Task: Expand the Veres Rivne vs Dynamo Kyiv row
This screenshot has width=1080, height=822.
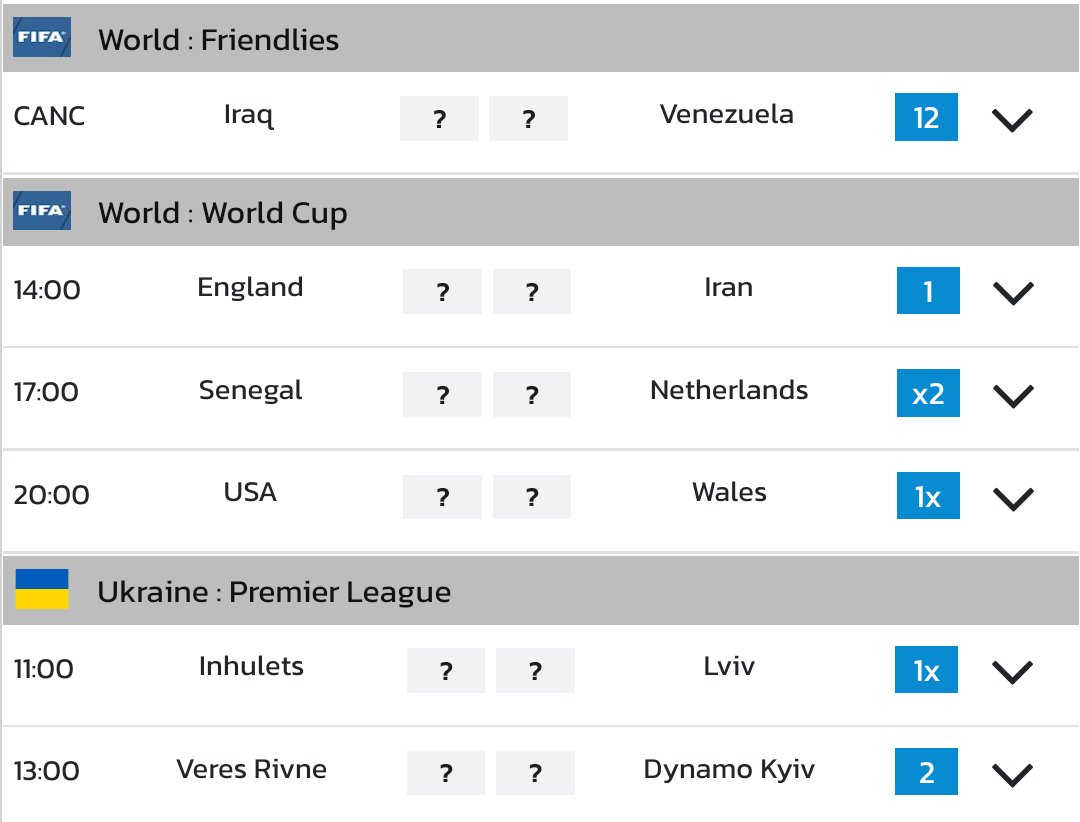Action: [1011, 774]
